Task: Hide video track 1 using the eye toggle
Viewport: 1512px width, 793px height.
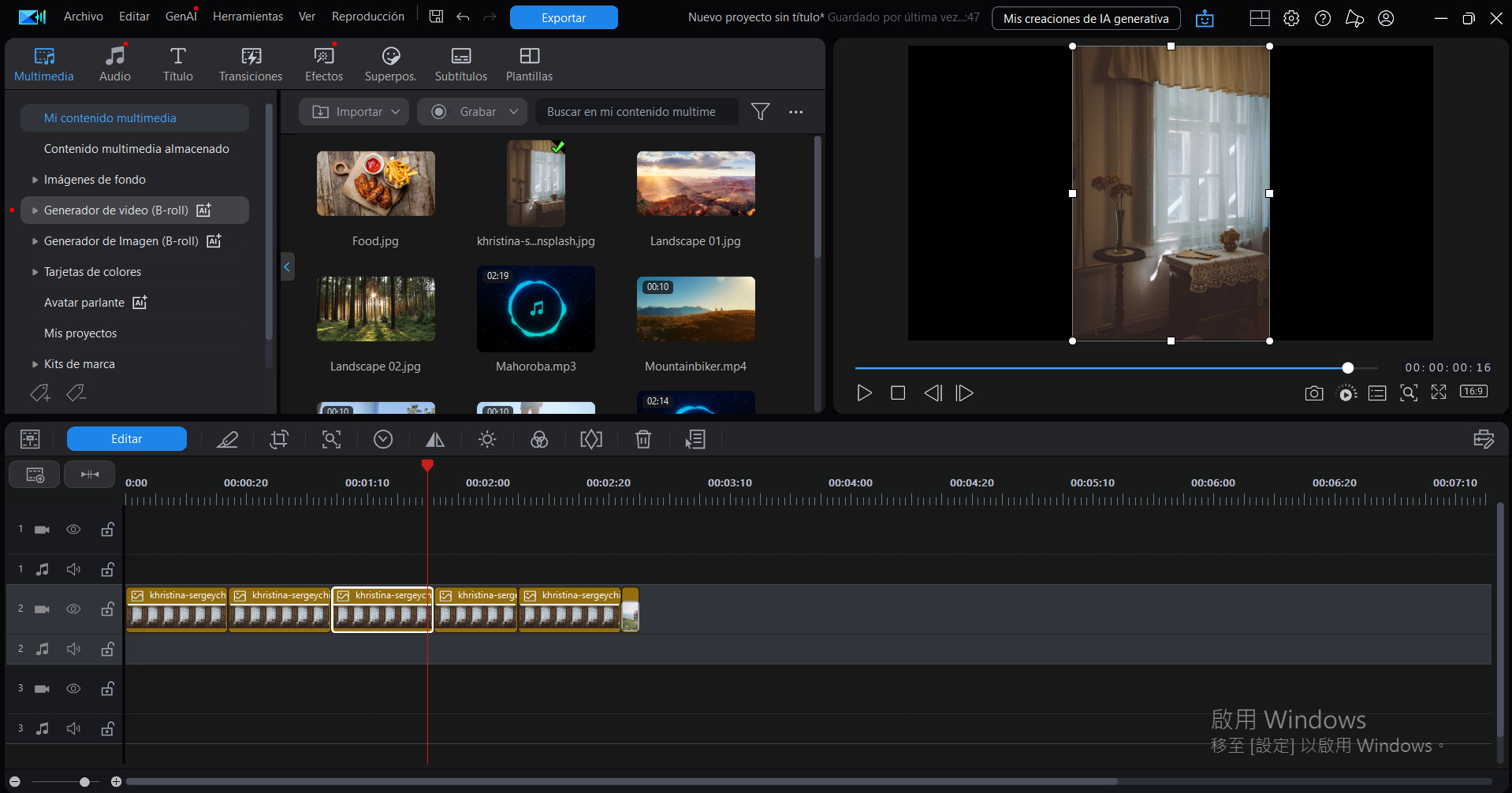Action: click(73, 529)
